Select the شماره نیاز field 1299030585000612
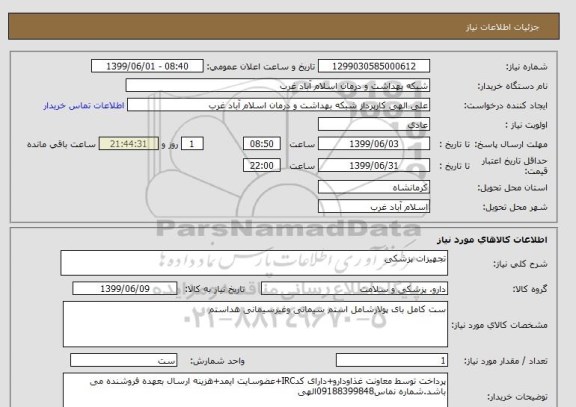The width and height of the screenshot is (576, 407). point(374,66)
